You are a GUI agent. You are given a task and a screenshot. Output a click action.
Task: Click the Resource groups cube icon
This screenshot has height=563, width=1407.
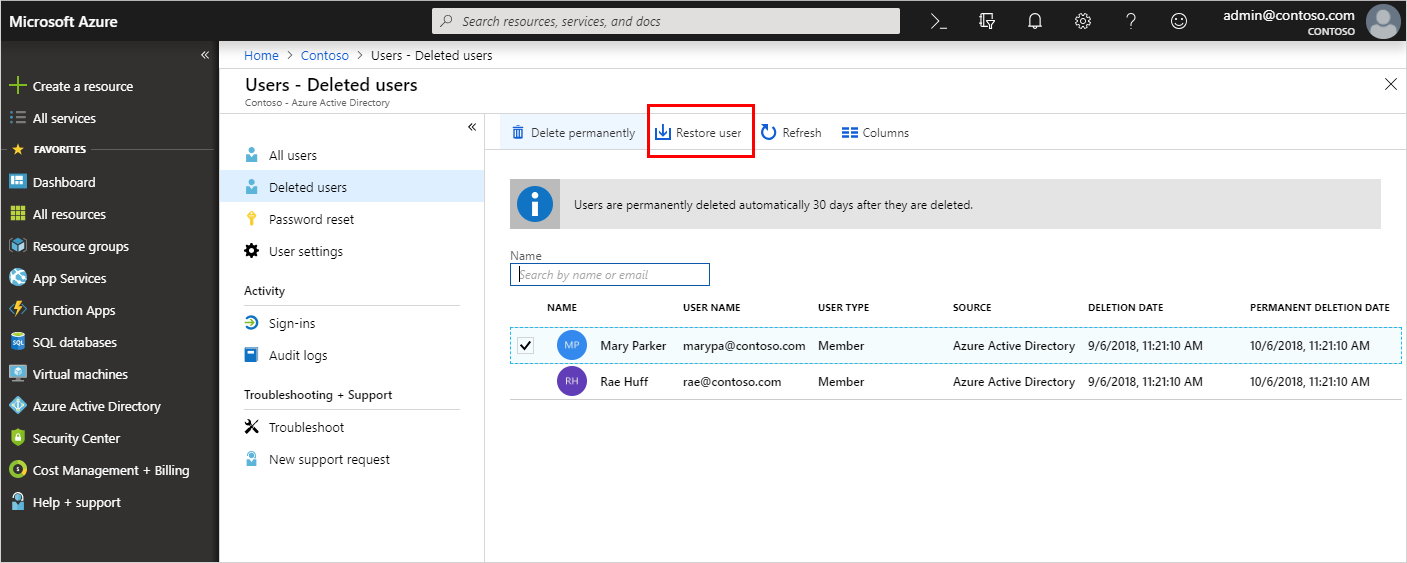[x=17, y=246]
